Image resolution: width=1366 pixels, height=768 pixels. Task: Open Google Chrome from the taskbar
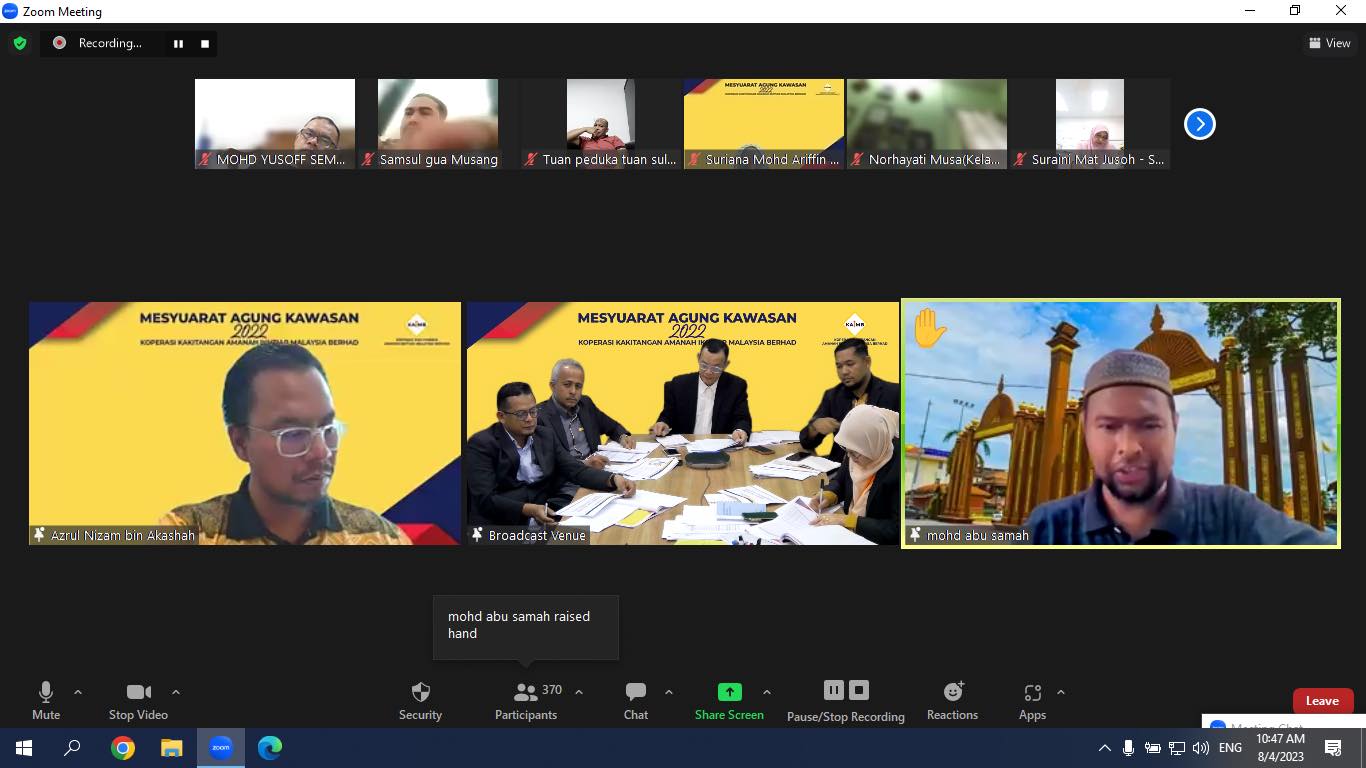[x=123, y=747]
